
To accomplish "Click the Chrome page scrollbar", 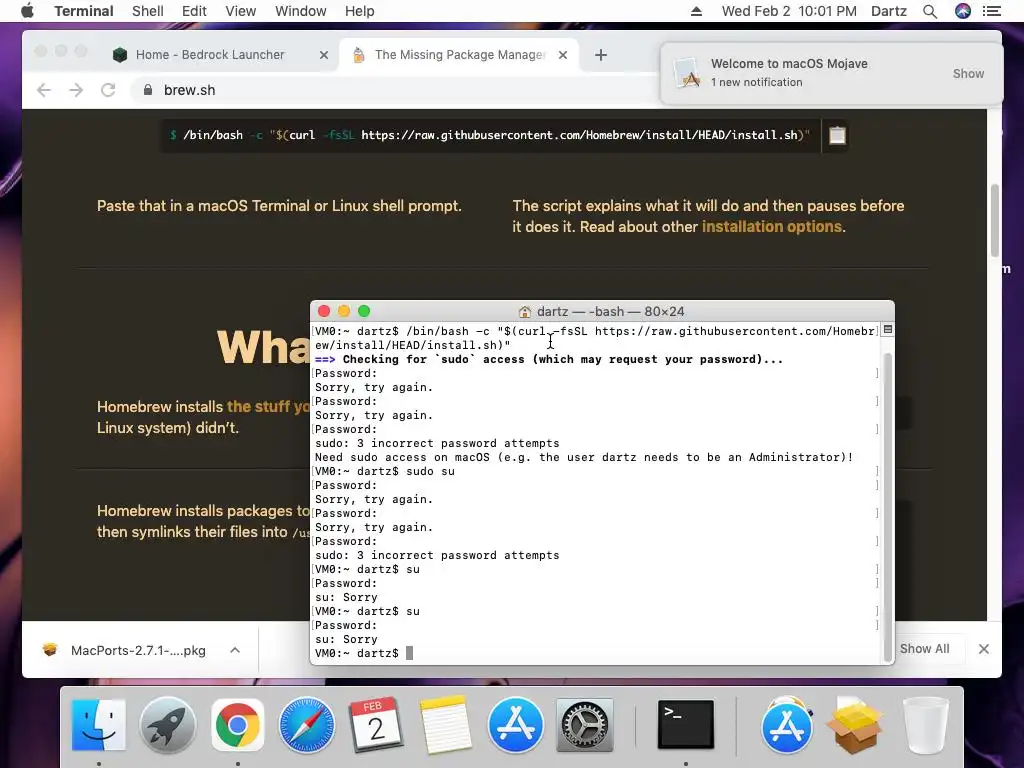I will [x=995, y=221].
